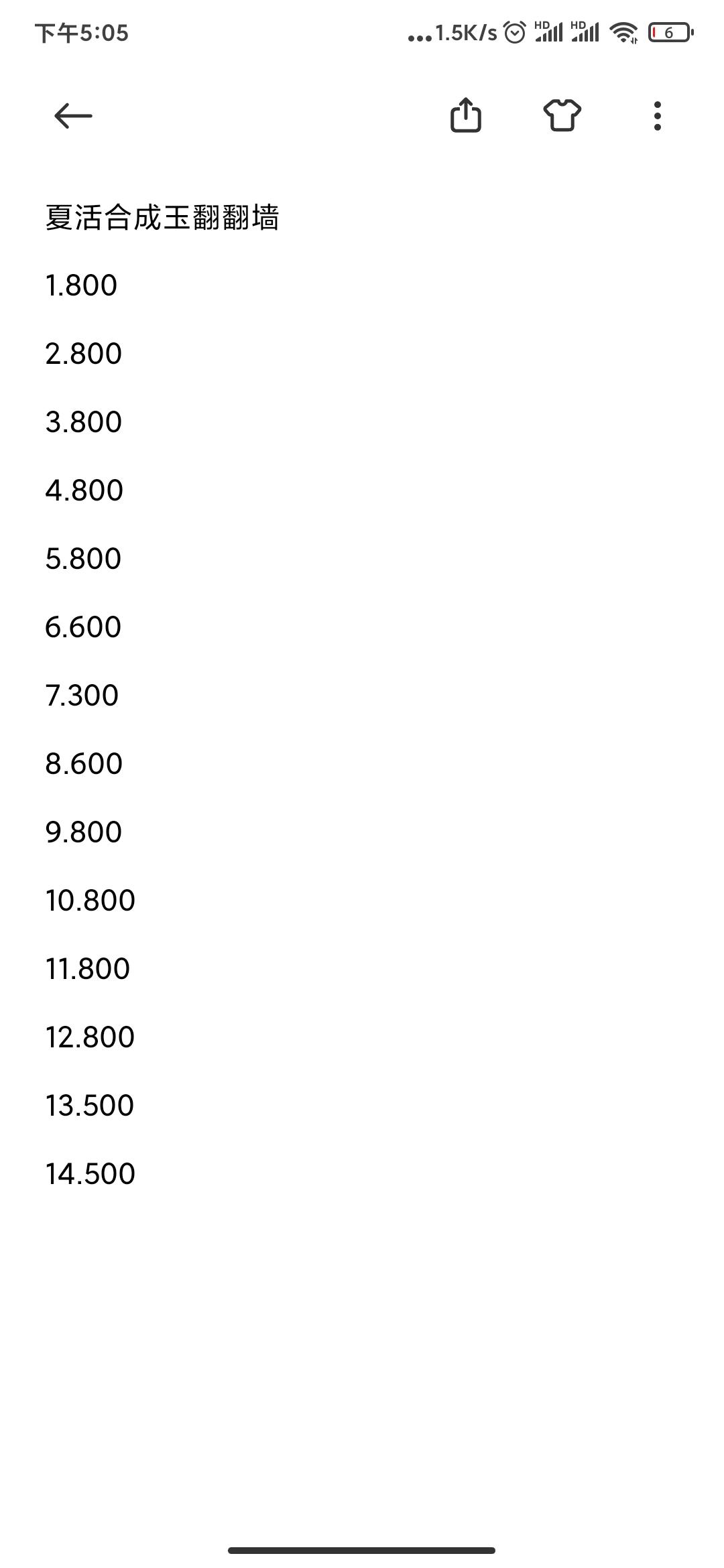Viewport: 724px width, 1568px height.
Task: Open the share icon
Action: [466, 115]
